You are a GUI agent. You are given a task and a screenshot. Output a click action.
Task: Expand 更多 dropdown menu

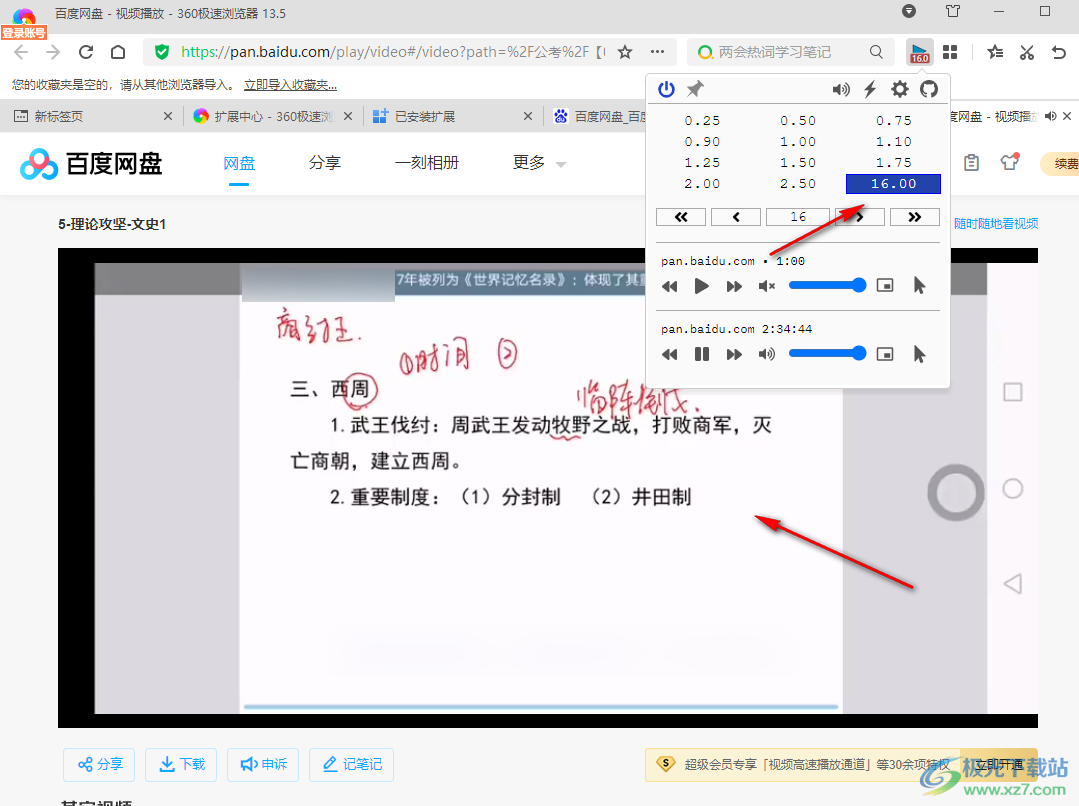point(539,163)
